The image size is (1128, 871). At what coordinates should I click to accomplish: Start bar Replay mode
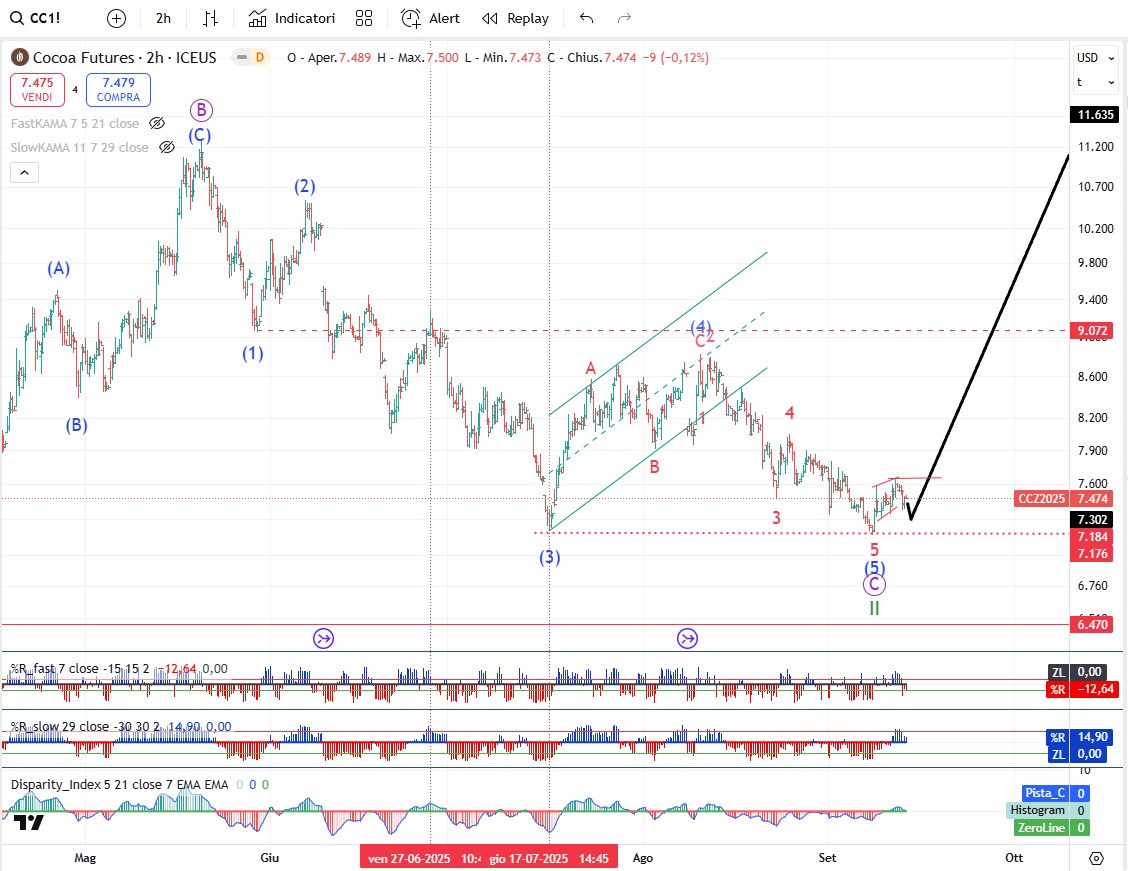click(516, 19)
